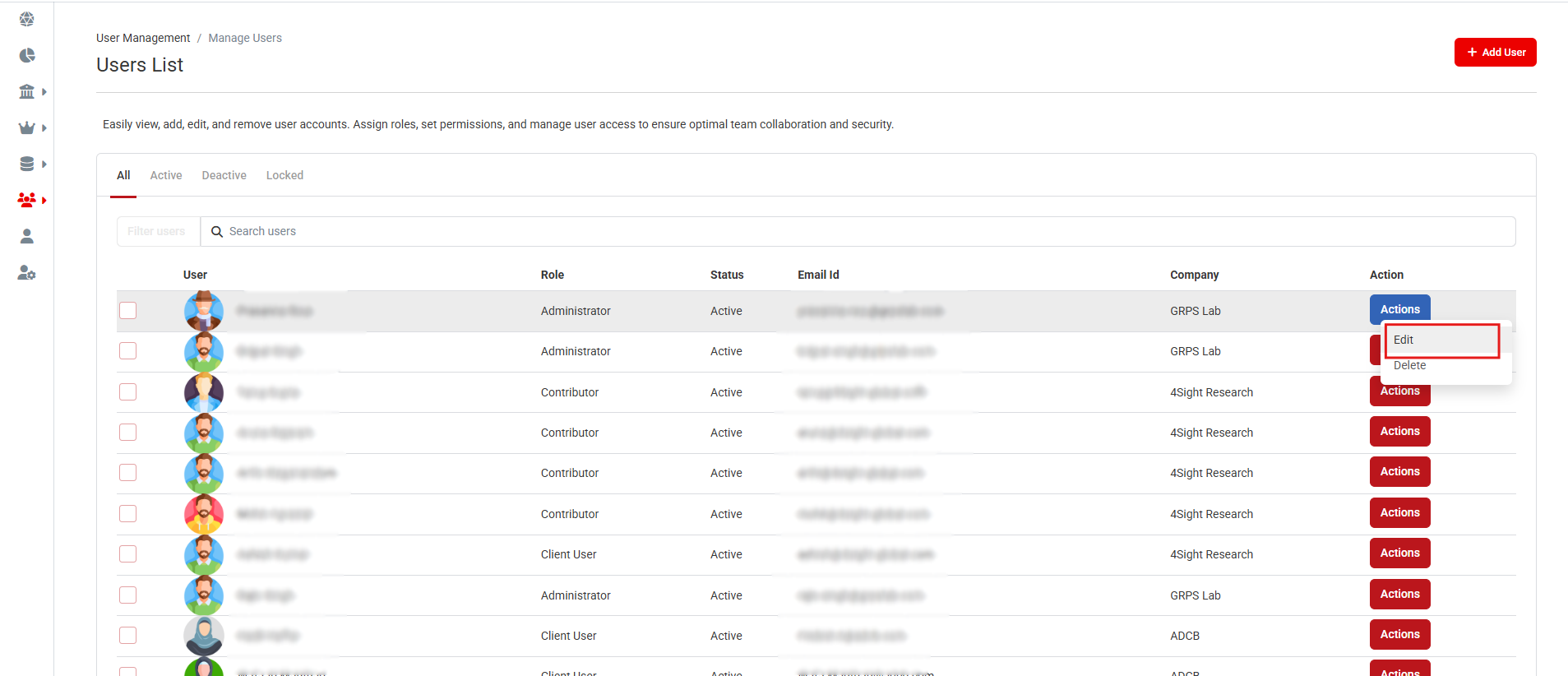Go to User Management breadcrumb link

click(143, 38)
